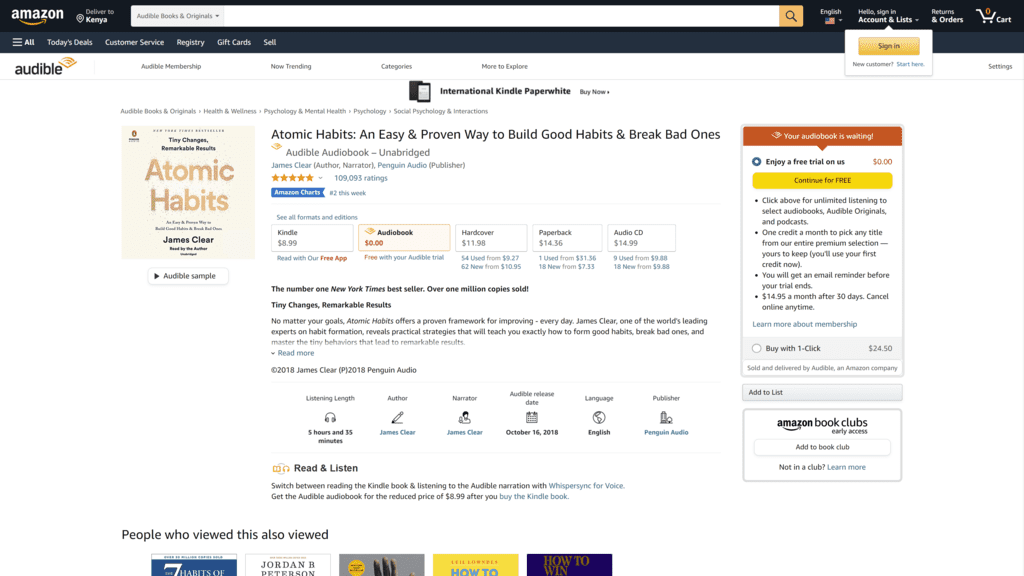This screenshot has width=1024, height=576.
Task: Select Buy with 1-Click option
Action: tap(756, 349)
